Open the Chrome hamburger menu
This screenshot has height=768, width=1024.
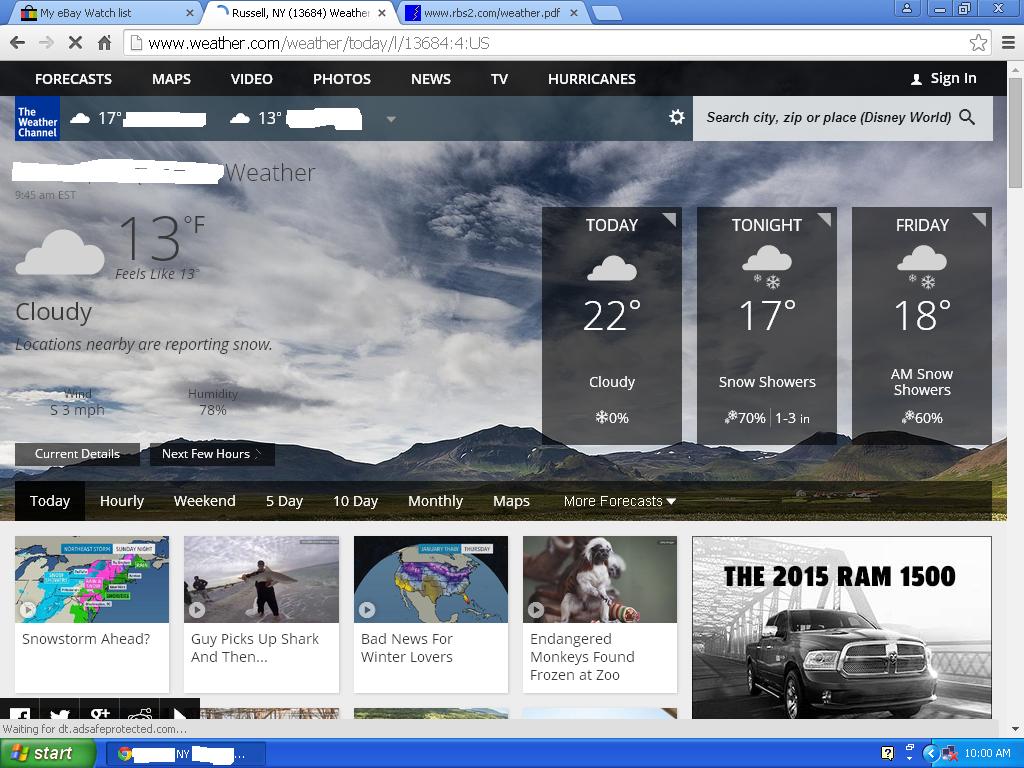[1008, 43]
